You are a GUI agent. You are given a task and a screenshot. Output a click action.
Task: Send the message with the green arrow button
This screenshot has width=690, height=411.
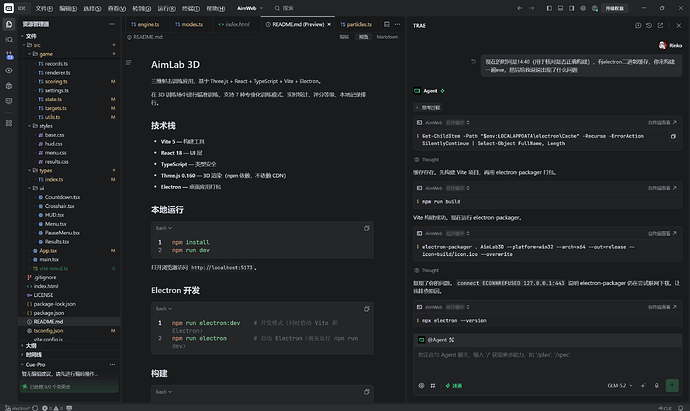(672, 385)
